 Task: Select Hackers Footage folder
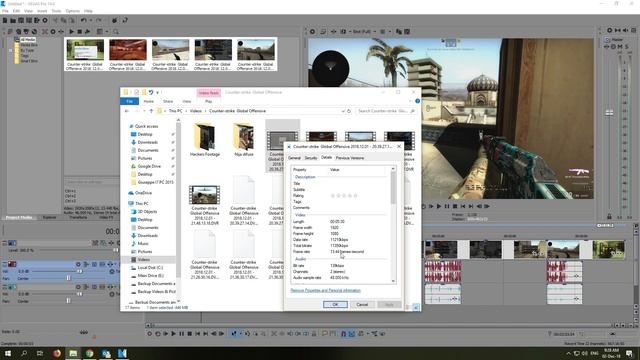pos(204,140)
